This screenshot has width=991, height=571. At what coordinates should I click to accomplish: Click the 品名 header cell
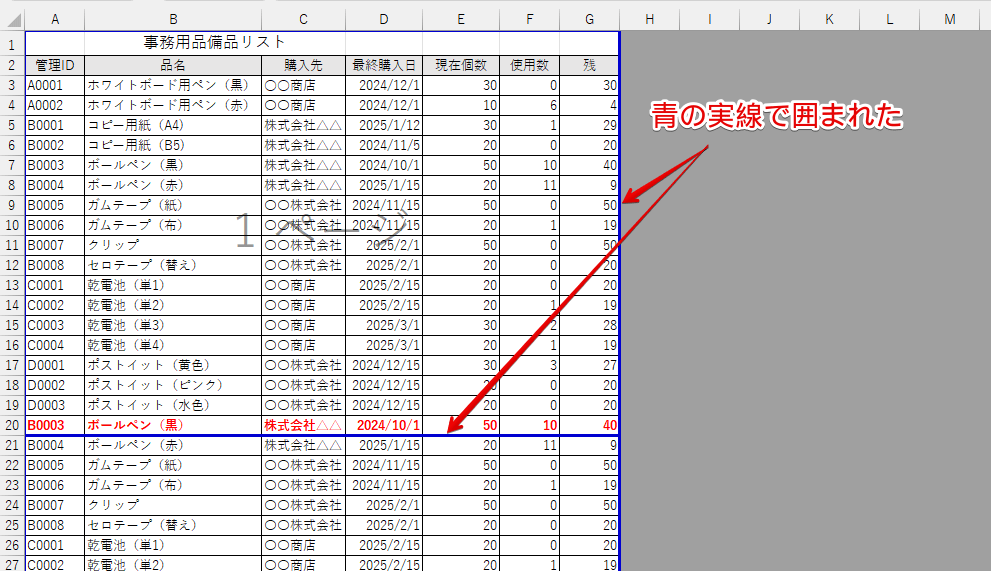pyautogui.click(x=173, y=65)
